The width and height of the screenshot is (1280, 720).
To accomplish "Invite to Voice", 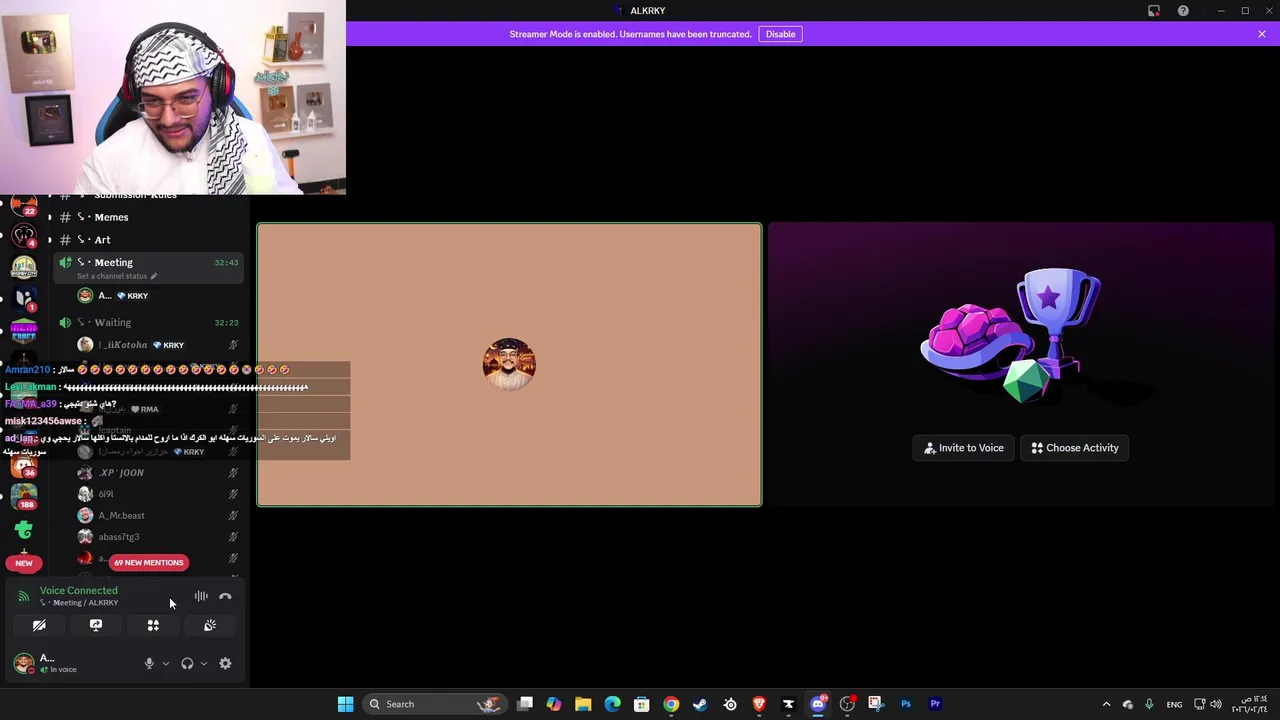I will pyautogui.click(x=964, y=448).
